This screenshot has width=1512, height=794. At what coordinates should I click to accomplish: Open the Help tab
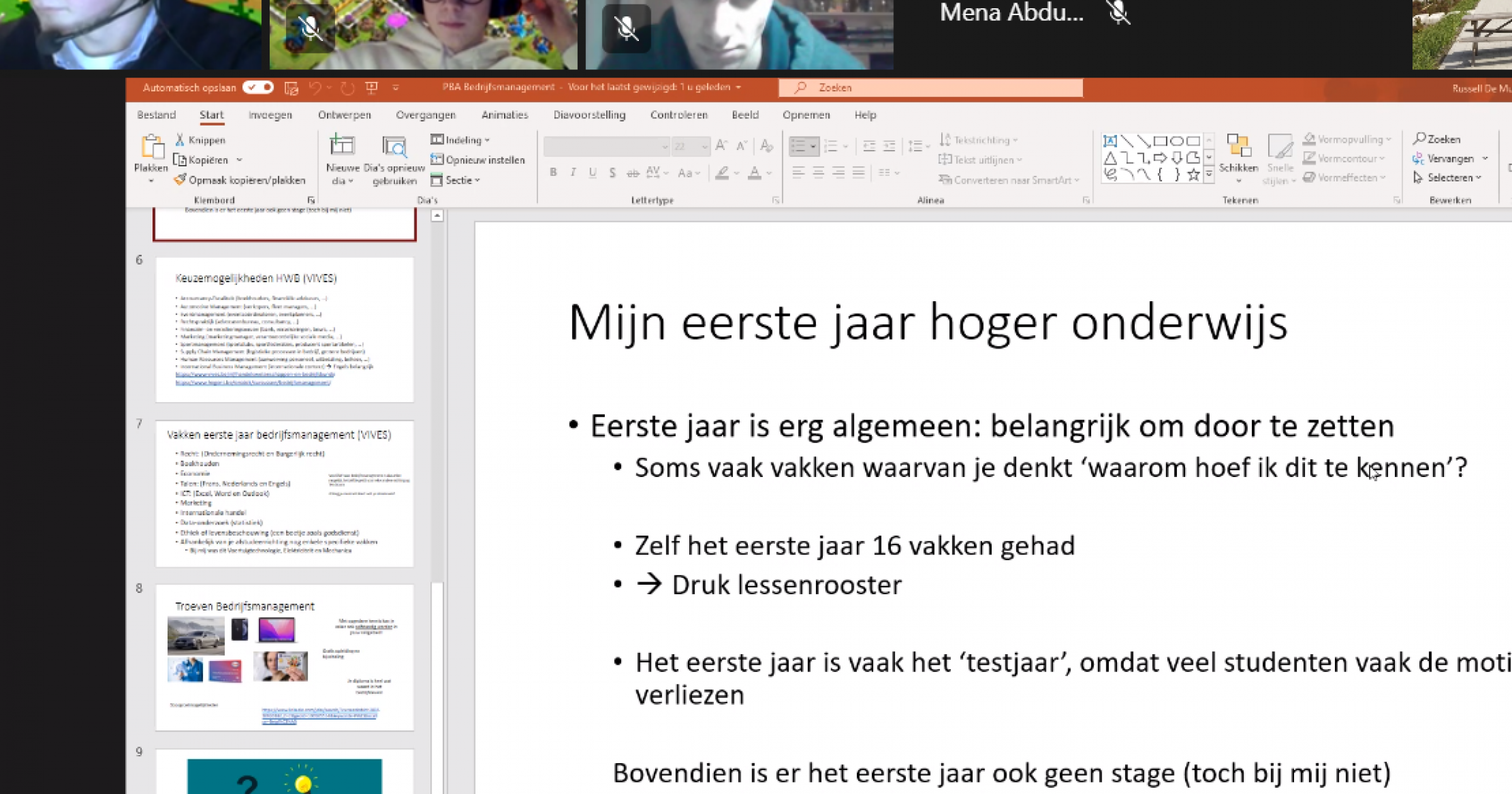point(865,115)
